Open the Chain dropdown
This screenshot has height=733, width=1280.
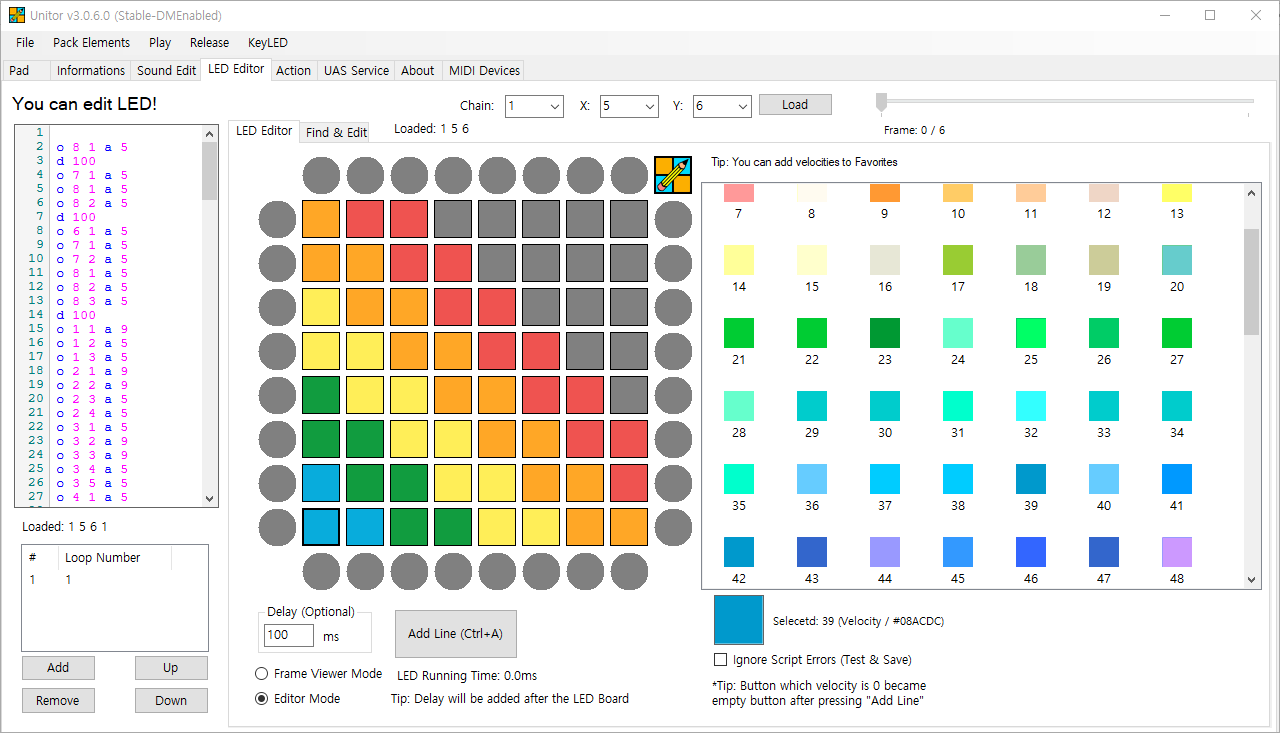(534, 106)
